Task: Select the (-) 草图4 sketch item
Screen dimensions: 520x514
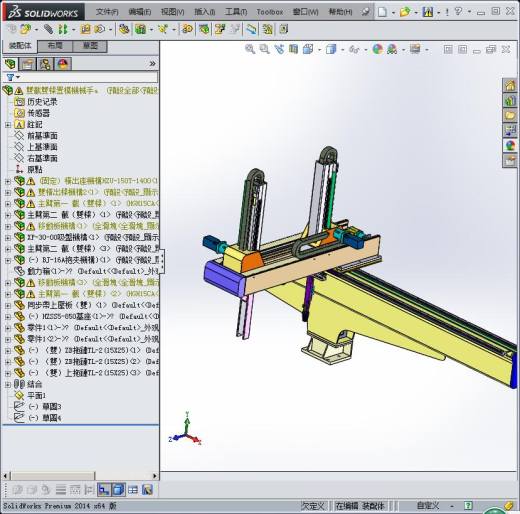Action: (45, 418)
